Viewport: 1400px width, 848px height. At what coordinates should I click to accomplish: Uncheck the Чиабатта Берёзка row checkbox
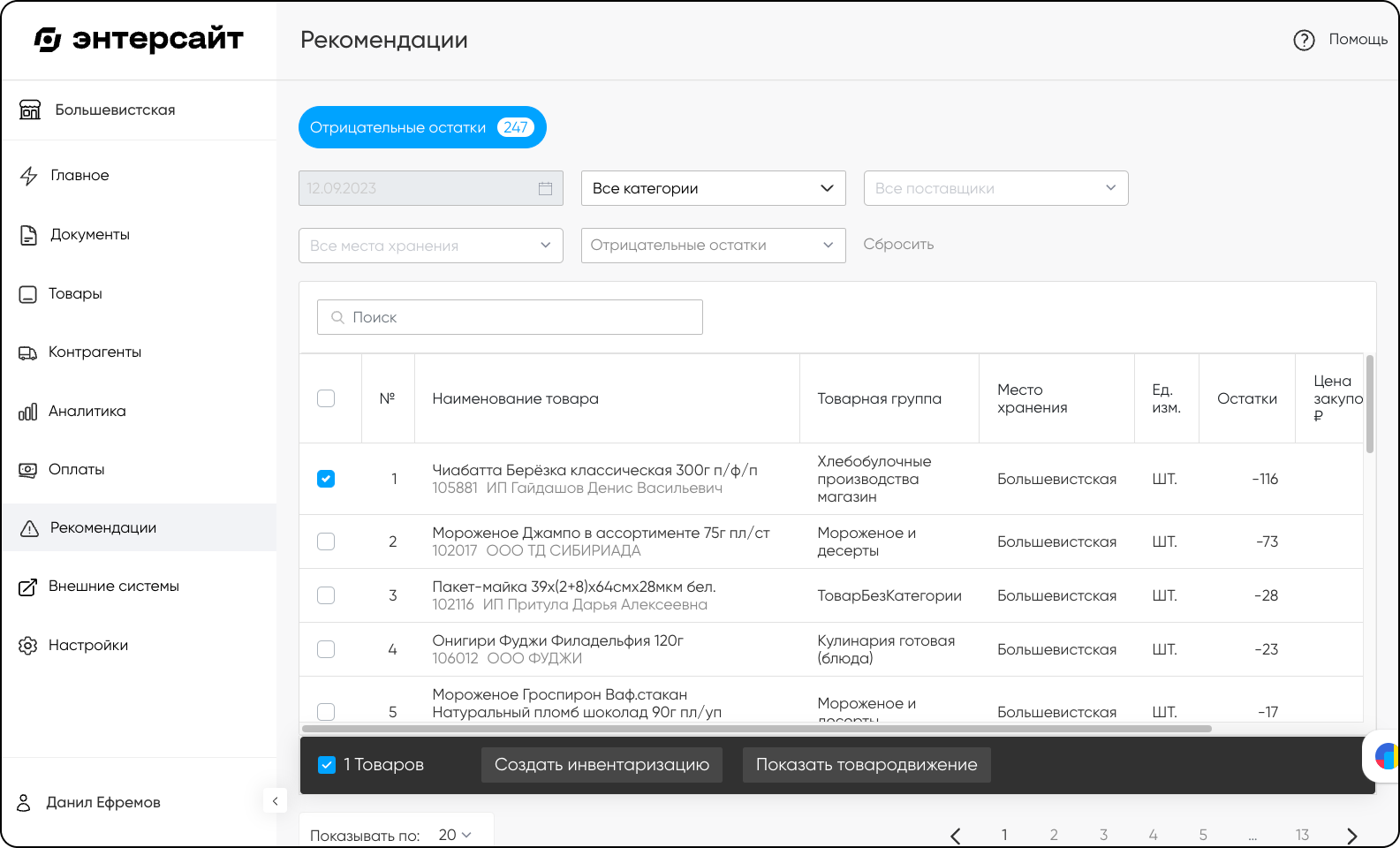326,479
